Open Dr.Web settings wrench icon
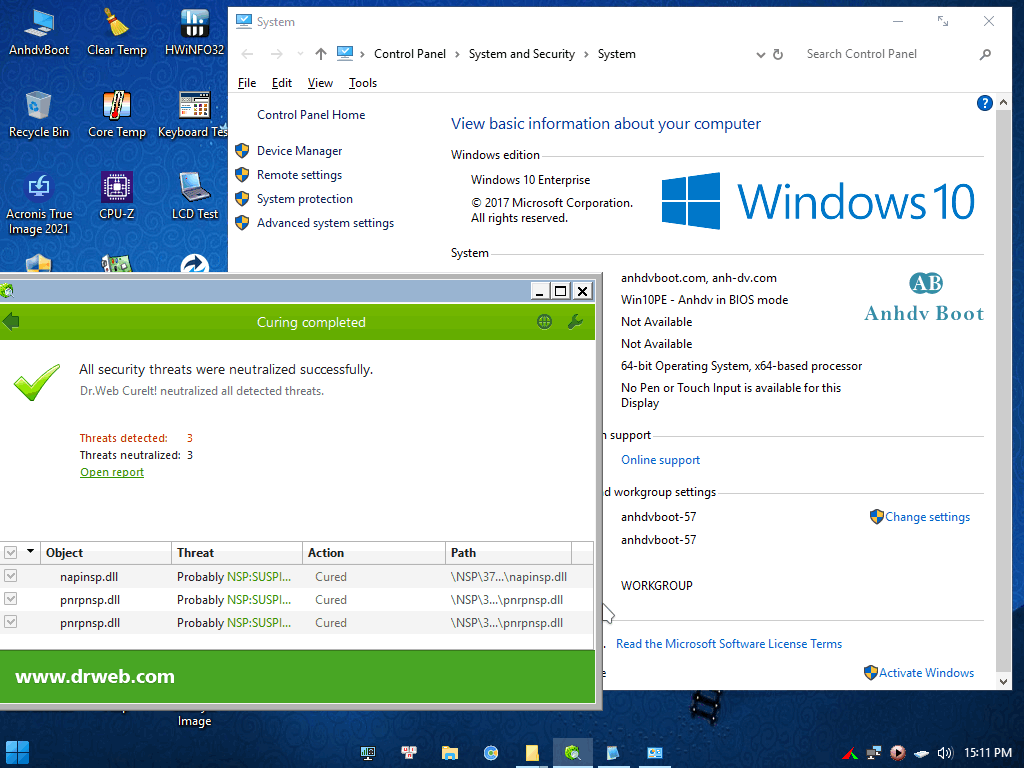 coord(575,321)
